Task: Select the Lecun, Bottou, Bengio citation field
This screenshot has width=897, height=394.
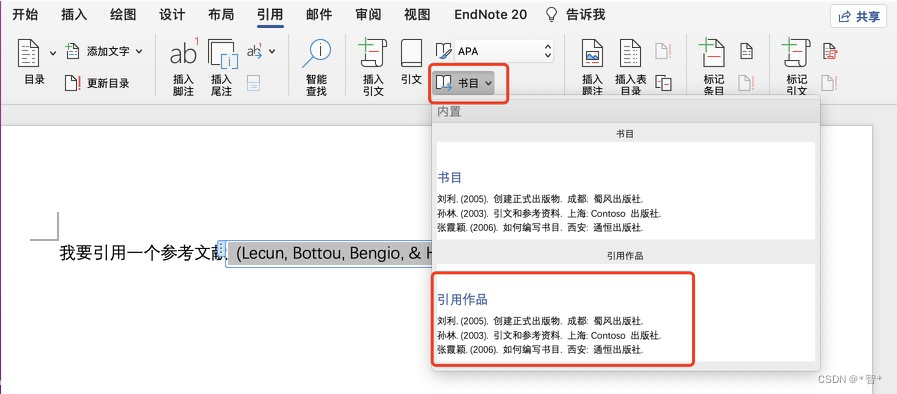Action: (x=331, y=253)
